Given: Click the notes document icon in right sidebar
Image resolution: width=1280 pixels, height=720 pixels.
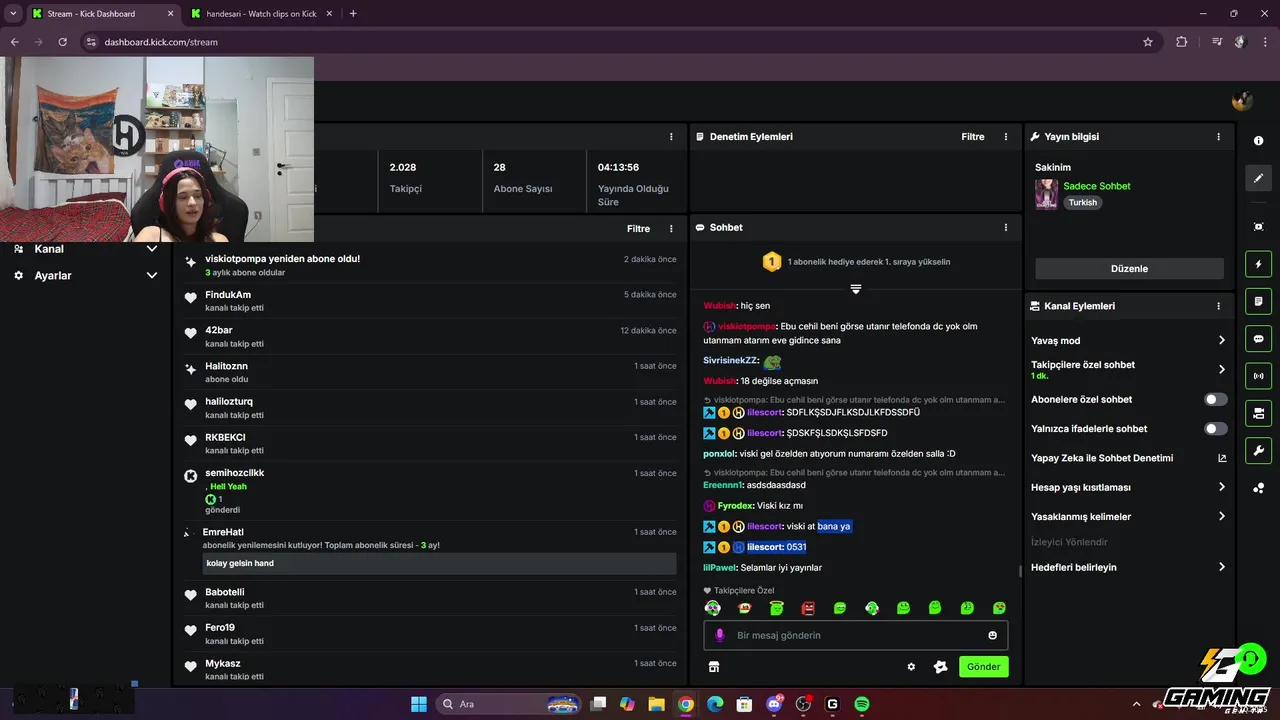Looking at the screenshot, I should coord(1258,301).
